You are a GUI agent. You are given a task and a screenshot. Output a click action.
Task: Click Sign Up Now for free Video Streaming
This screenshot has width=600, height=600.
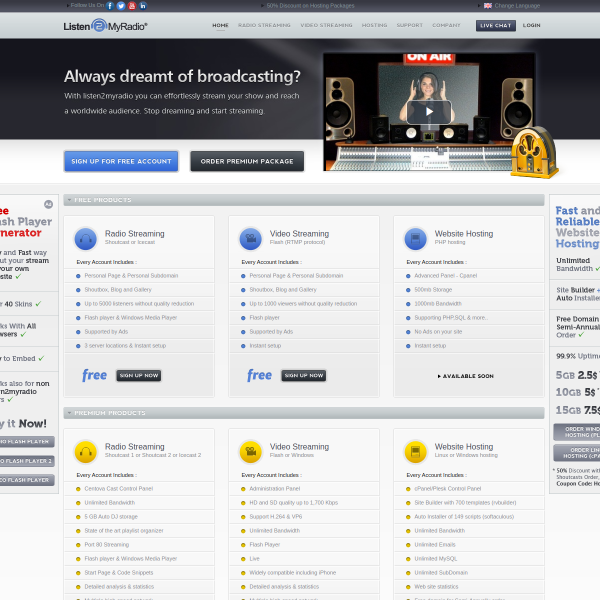(x=303, y=375)
